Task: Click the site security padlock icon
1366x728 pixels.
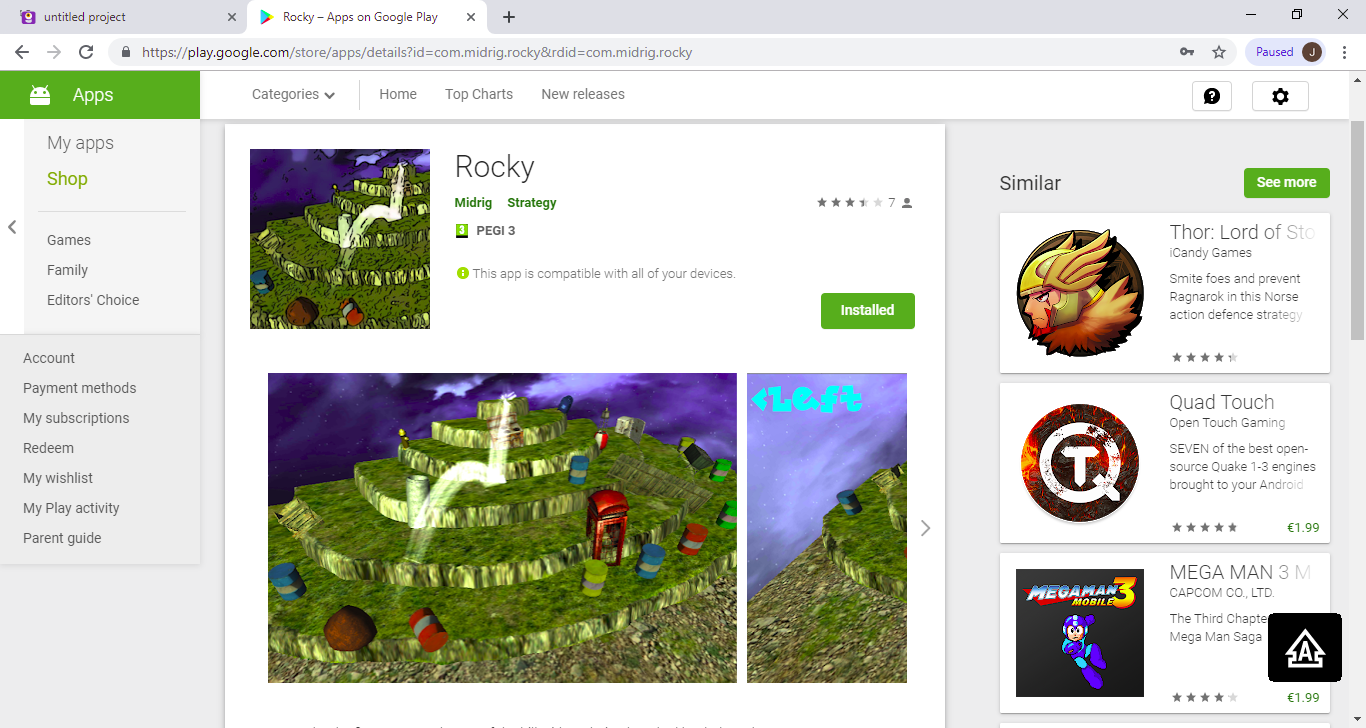Action: pos(126,52)
